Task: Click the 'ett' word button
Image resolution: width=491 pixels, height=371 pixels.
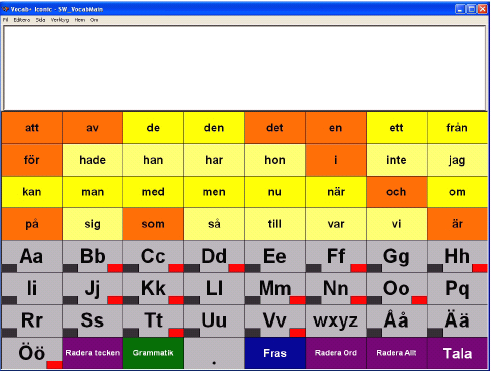Action: point(397,128)
